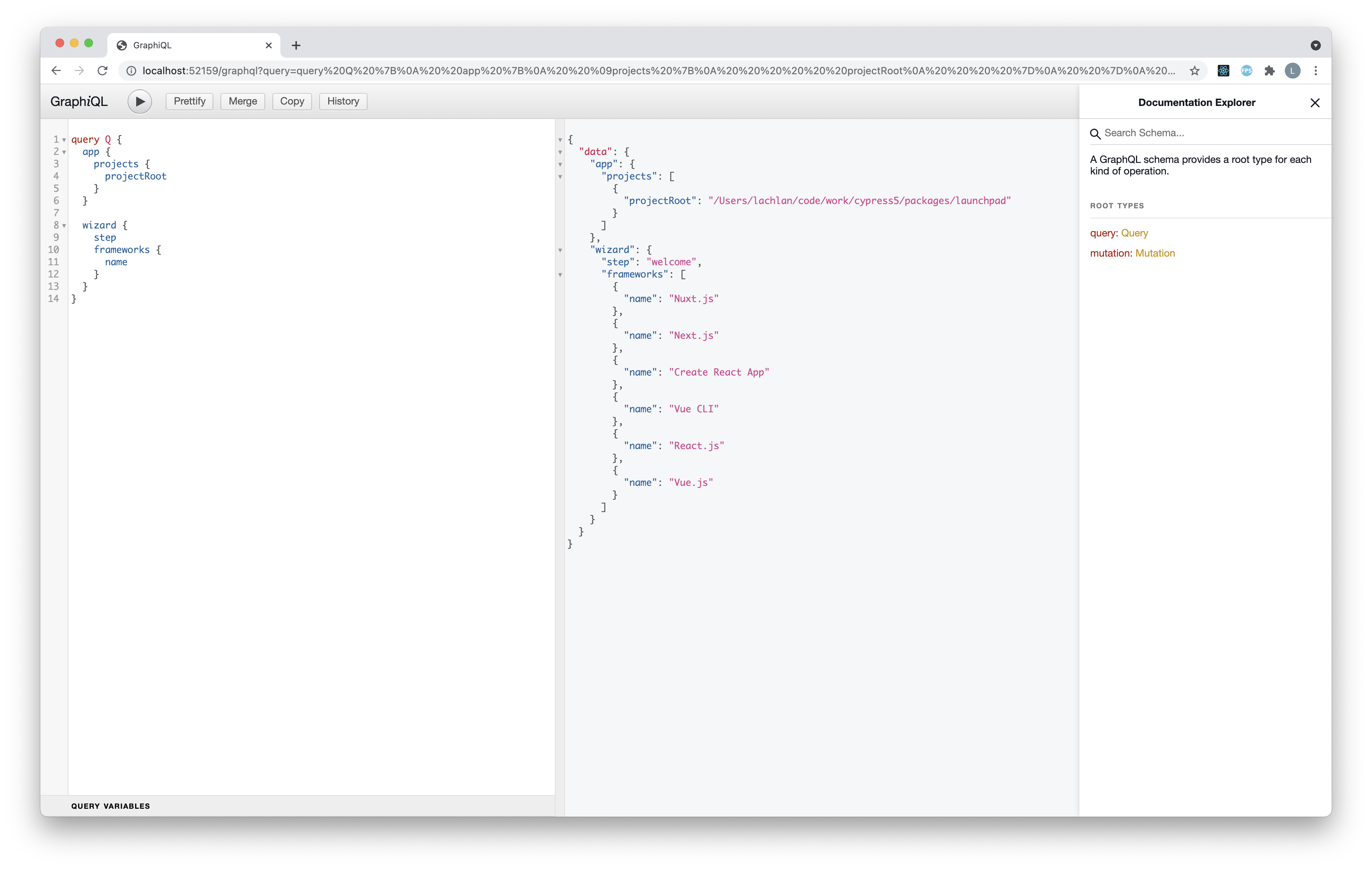Image resolution: width=1372 pixels, height=870 pixels.
Task: Select the Query root type link
Action: 1134,232
